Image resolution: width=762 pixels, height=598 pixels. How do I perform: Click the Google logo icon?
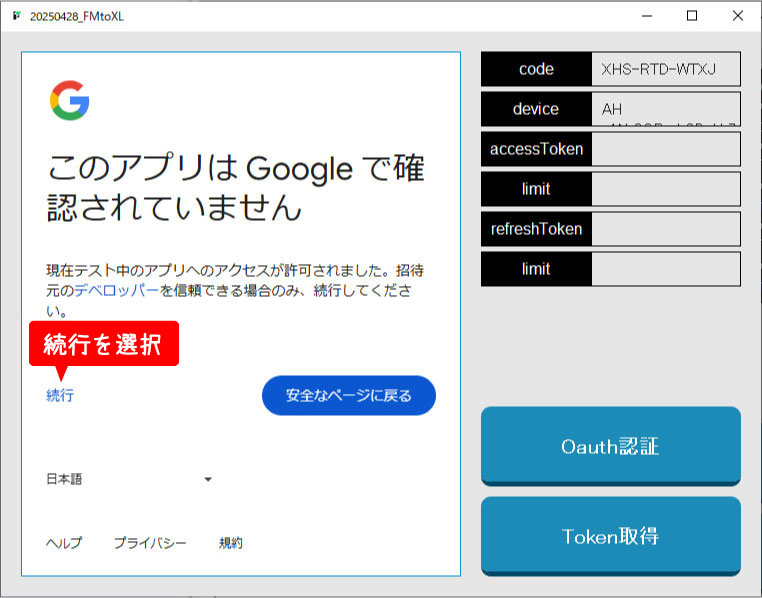[69, 101]
